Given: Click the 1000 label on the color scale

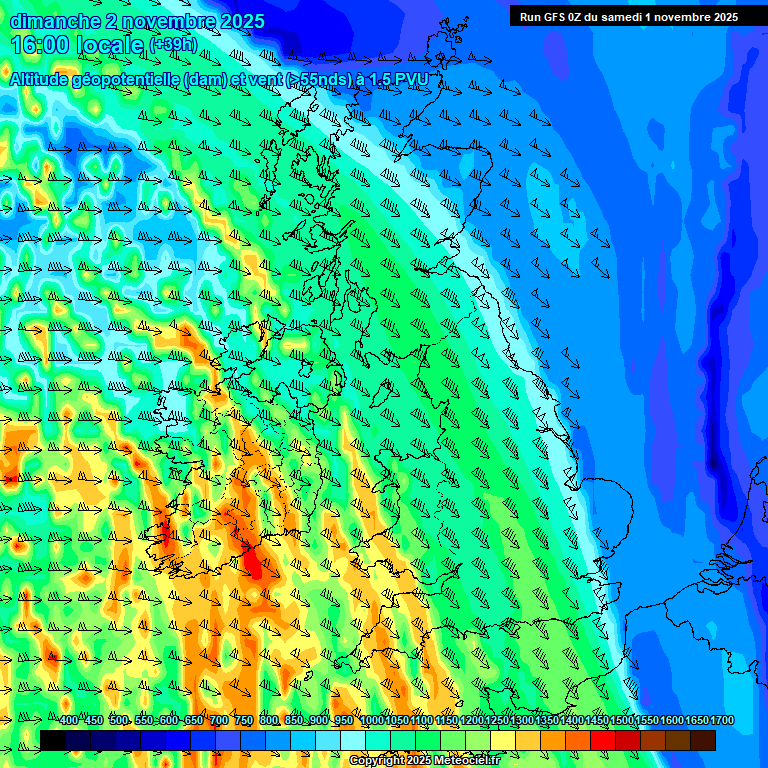Looking at the screenshot, I should tap(371, 721).
